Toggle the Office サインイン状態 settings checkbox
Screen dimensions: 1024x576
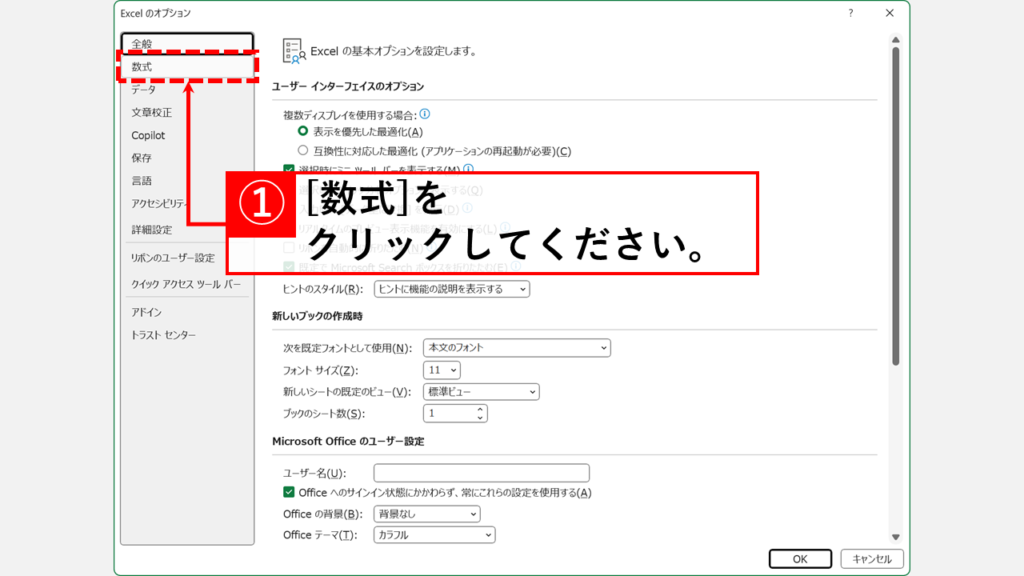coord(289,492)
